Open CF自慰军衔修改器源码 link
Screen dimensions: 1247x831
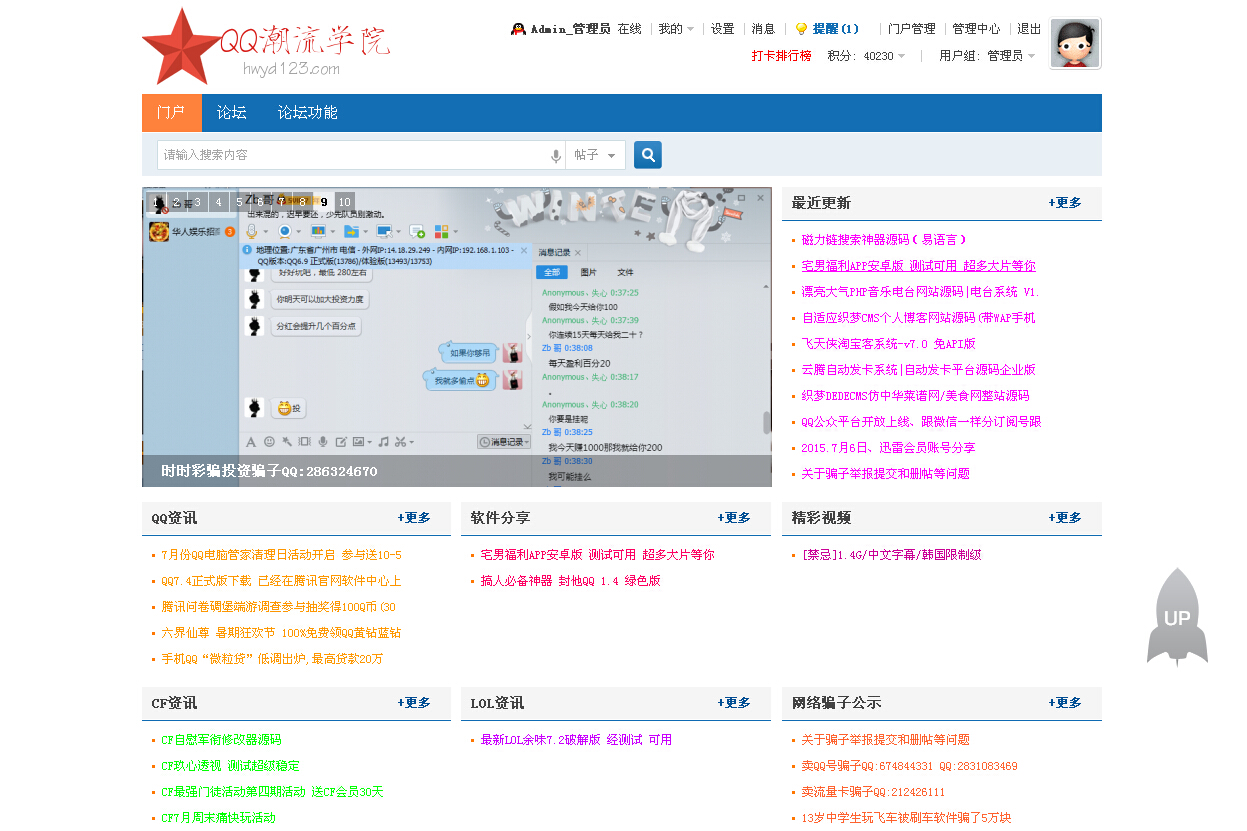pyautogui.click(x=221, y=740)
